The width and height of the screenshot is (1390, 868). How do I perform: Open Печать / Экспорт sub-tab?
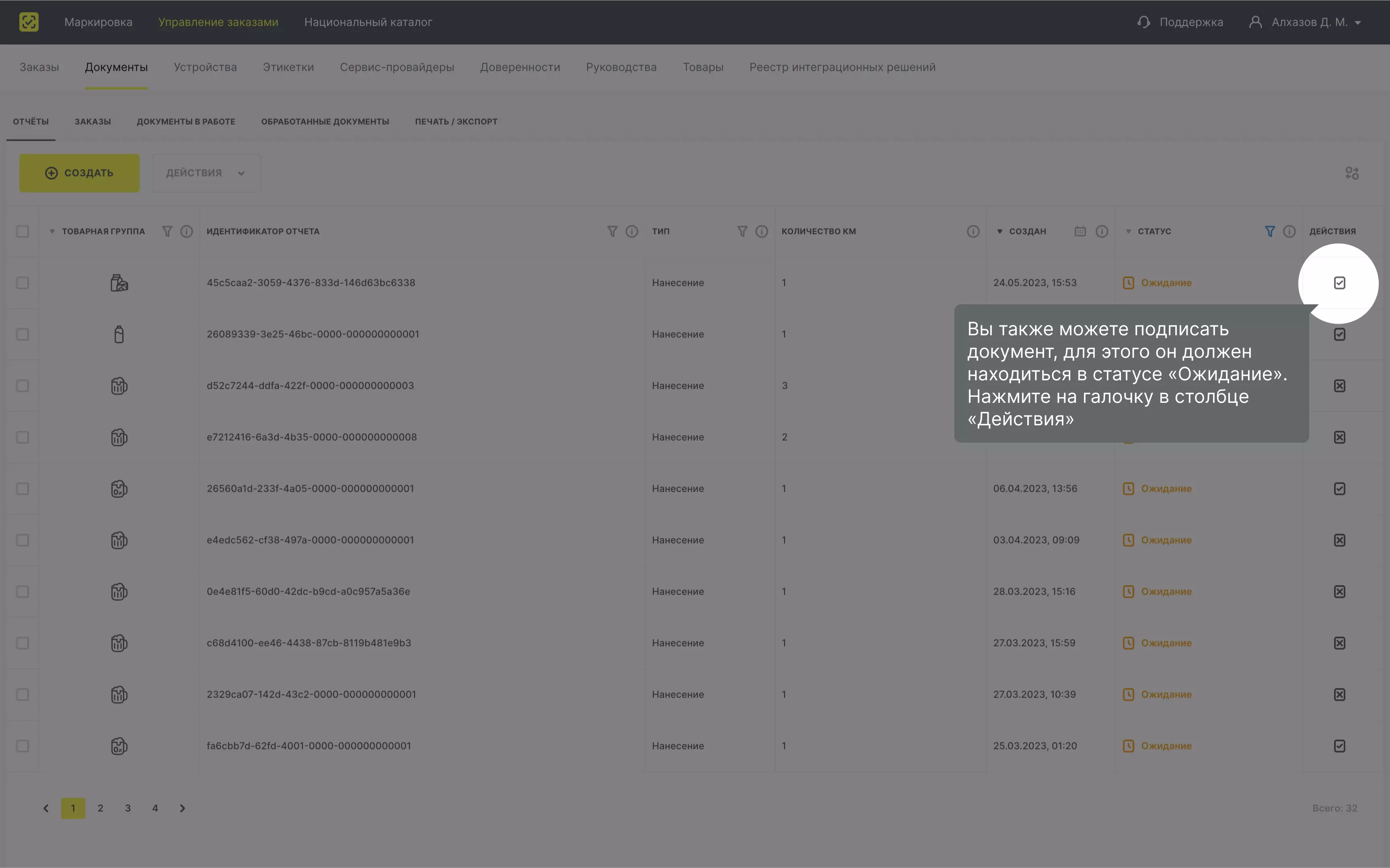click(x=456, y=122)
